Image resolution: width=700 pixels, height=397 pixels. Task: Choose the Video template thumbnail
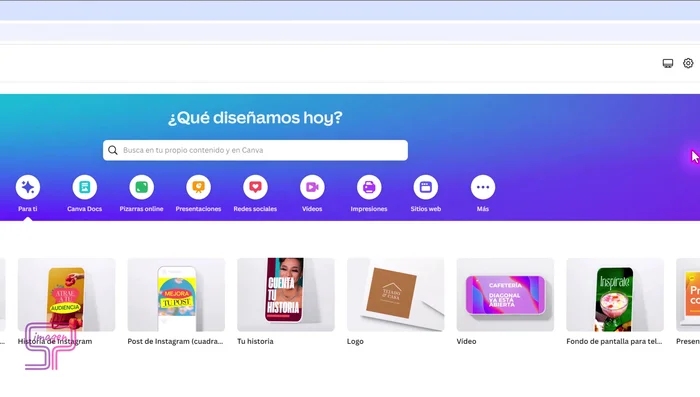505,294
